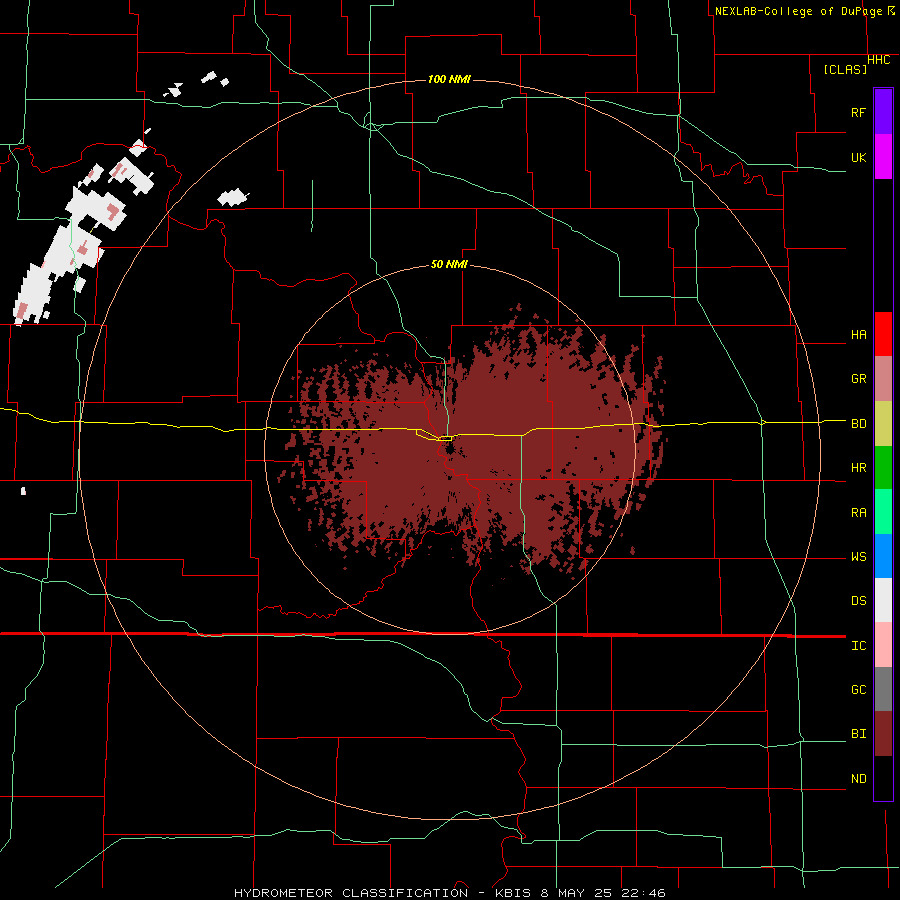Click the GR pink legend swatch

pyautogui.click(x=883, y=379)
